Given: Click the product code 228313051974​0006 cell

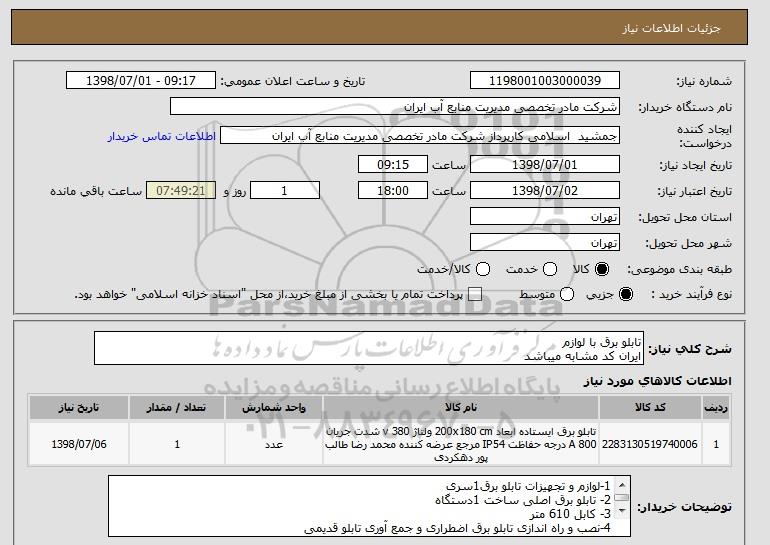Looking at the screenshot, I should (x=650, y=444).
